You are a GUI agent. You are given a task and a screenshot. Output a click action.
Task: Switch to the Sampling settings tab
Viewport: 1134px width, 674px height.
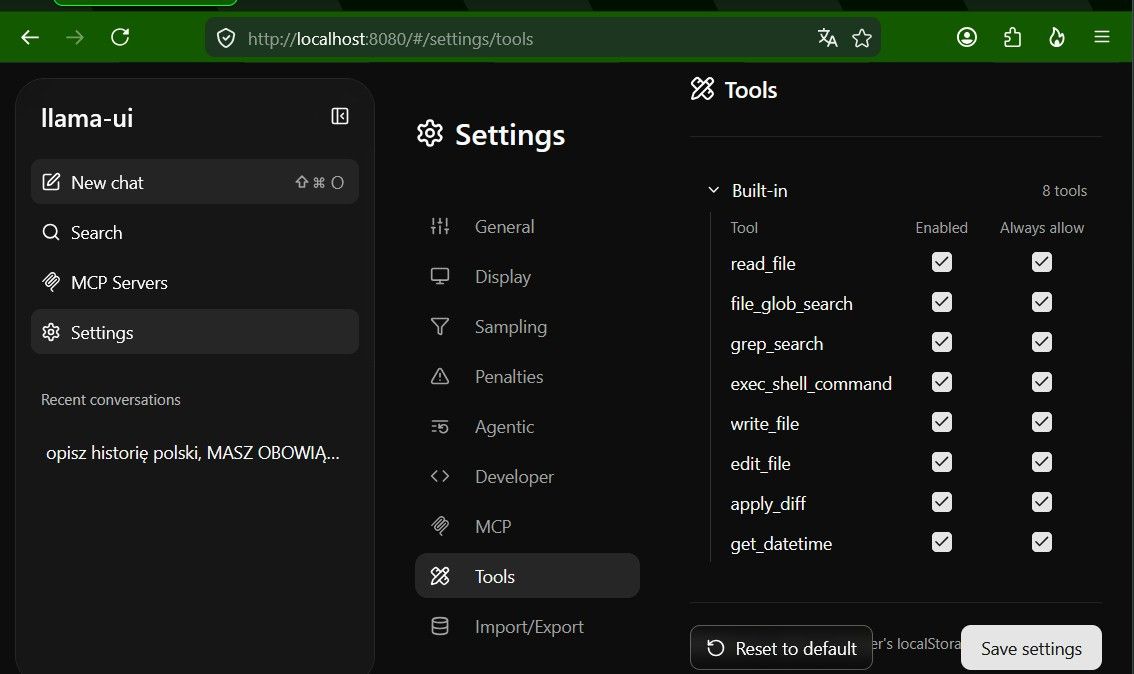(527, 326)
